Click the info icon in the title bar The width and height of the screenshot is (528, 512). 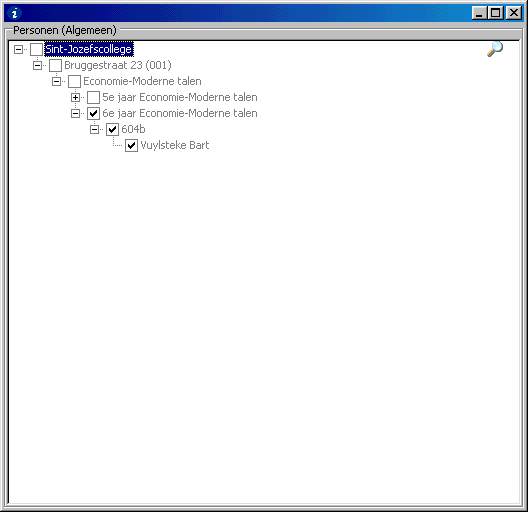tap(14, 13)
